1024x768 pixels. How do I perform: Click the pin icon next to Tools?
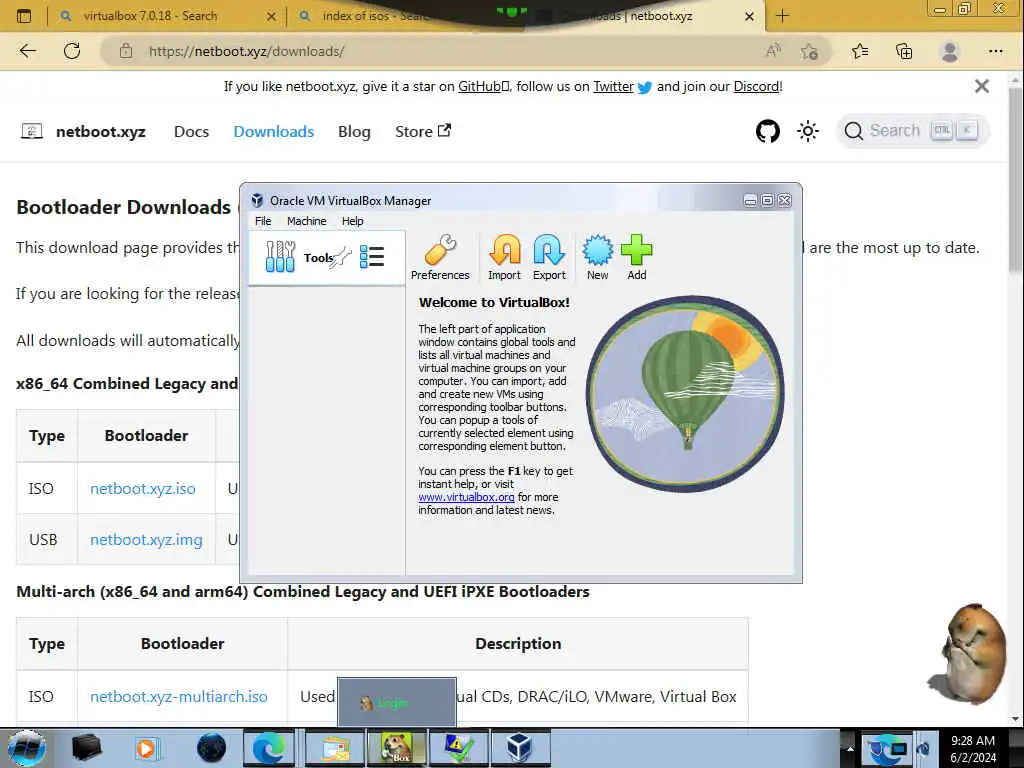pos(342,257)
